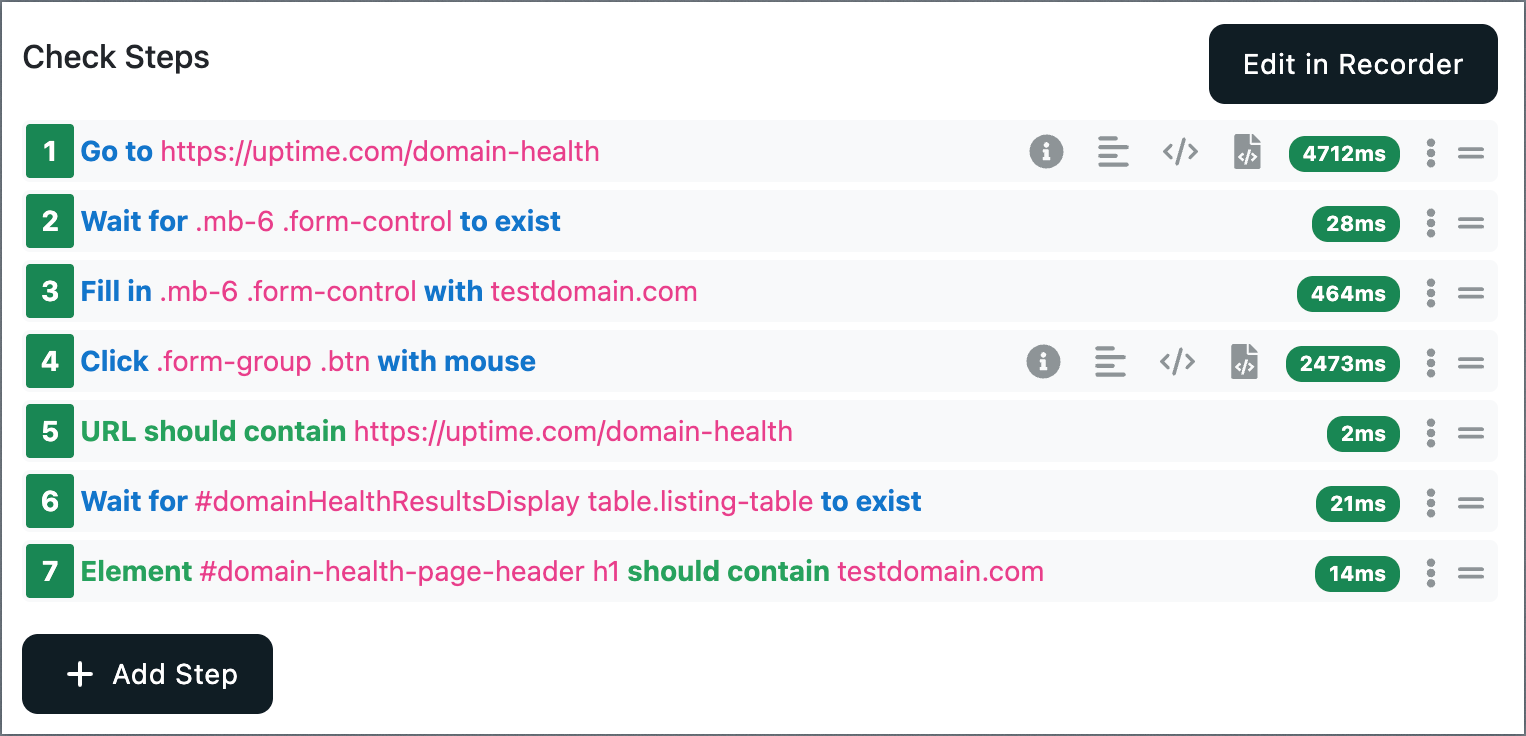
Task: View code brackets icon on step 4
Action: pyautogui.click(x=1177, y=362)
